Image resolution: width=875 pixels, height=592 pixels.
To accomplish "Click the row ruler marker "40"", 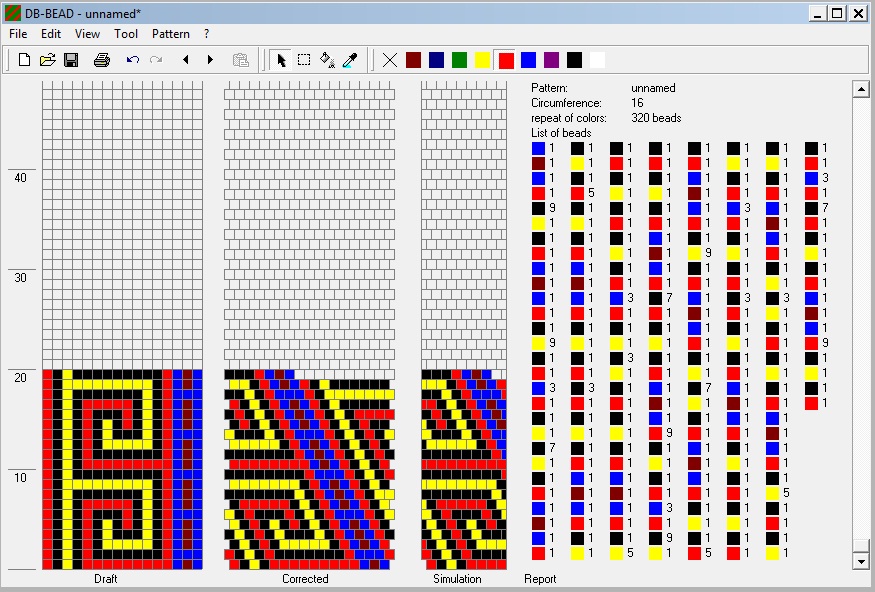I will pyautogui.click(x=20, y=177).
